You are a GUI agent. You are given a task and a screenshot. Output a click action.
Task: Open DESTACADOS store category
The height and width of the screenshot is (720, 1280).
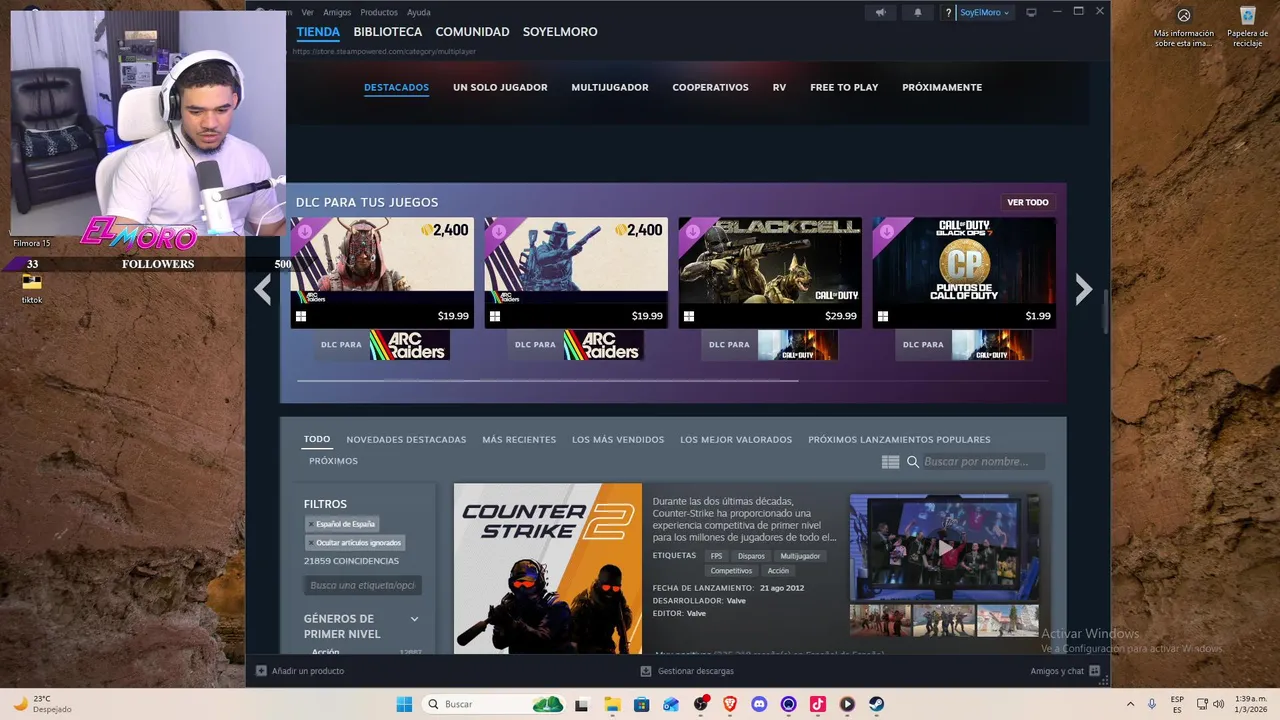[x=396, y=87]
